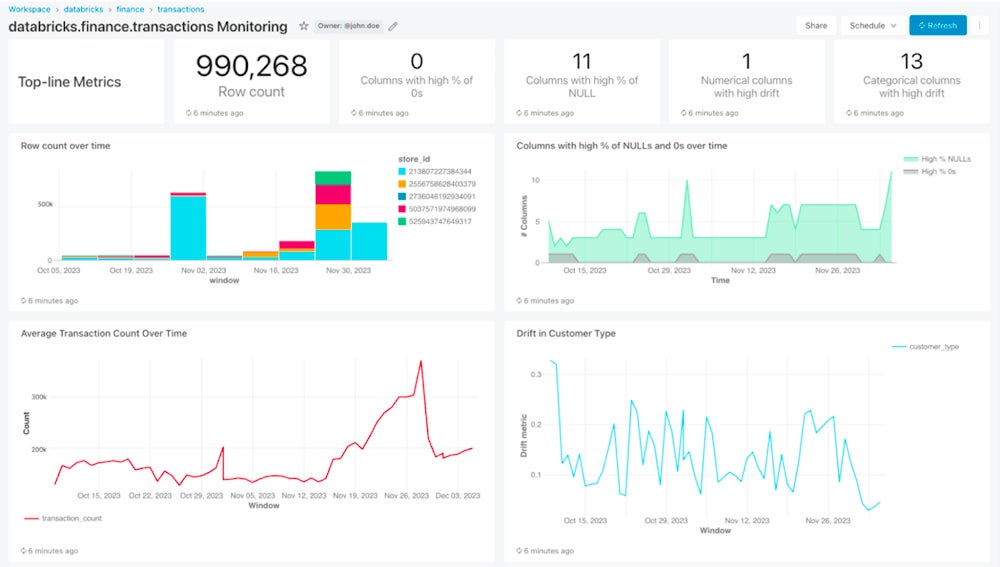Click the 0 value for high % of 0s
This screenshot has height=567, width=1000.
[416, 61]
